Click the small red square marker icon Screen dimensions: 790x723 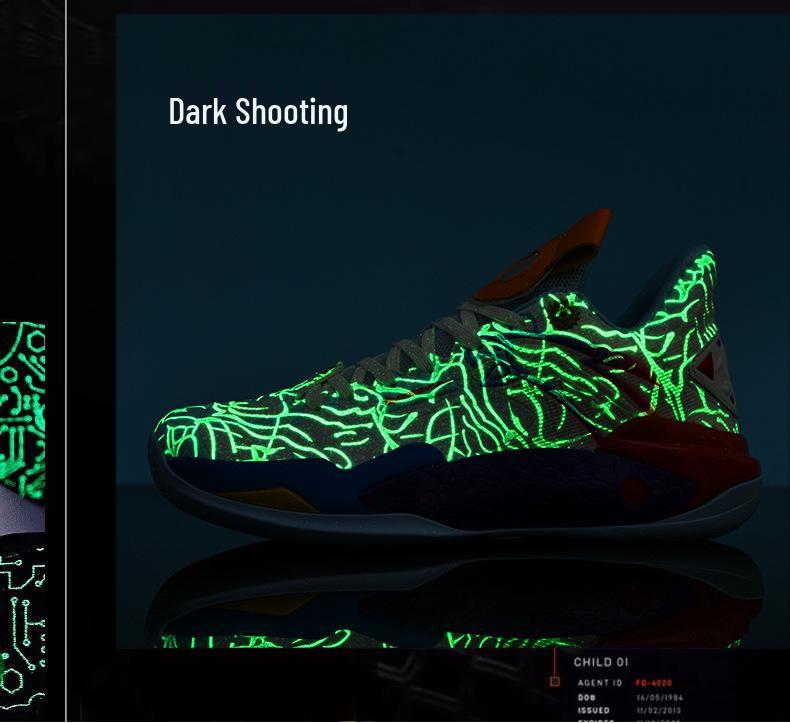(555, 682)
